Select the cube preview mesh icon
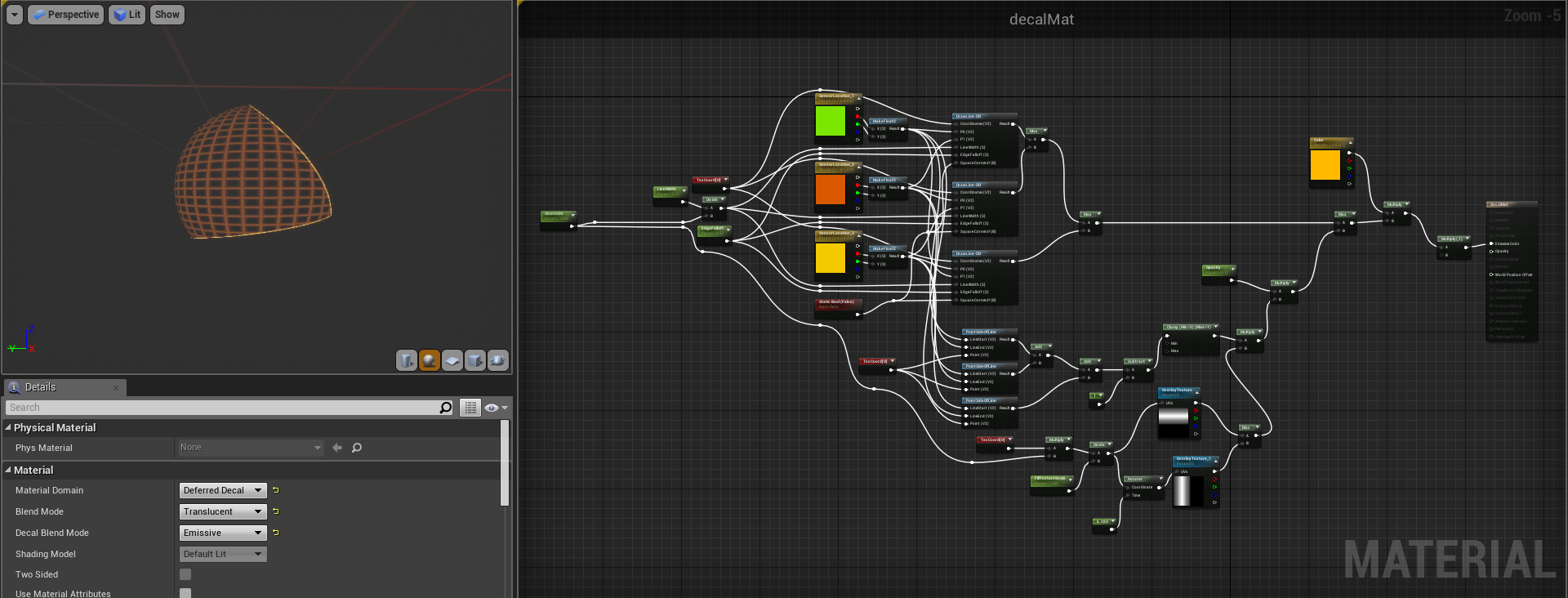The height and width of the screenshot is (598, 1568). (x=475, y=360)
